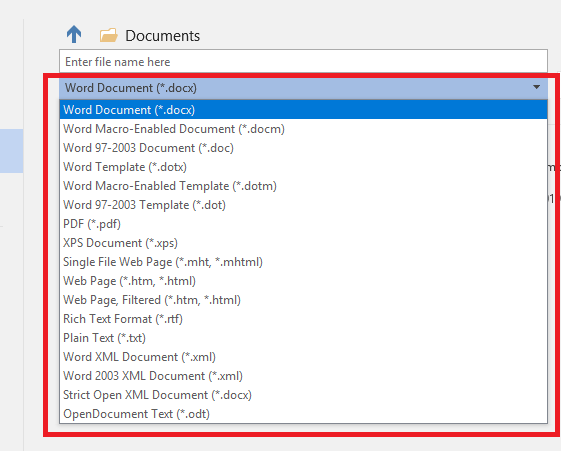The height and width of the screenshot is (451, 561).
Task: Go up one folder level arrow
Action: (74, 34)
